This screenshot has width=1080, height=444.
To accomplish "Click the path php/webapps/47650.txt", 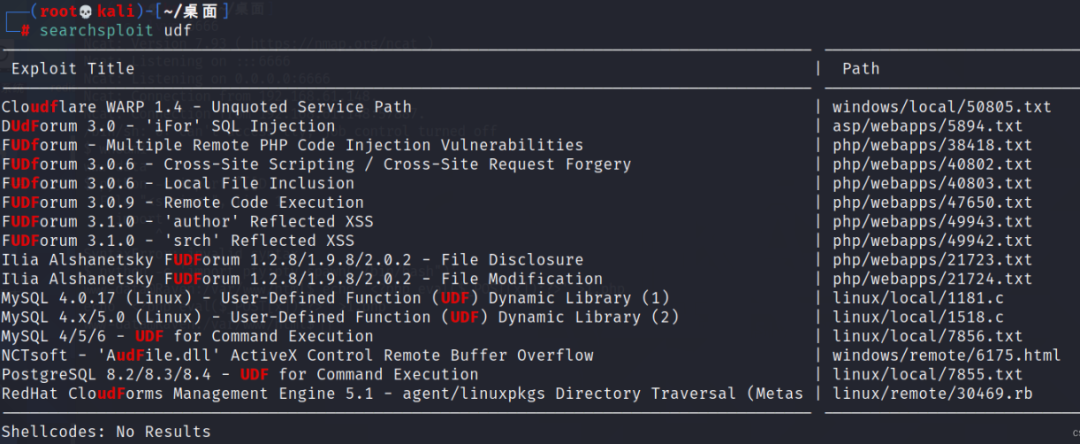I will (932, 203).
